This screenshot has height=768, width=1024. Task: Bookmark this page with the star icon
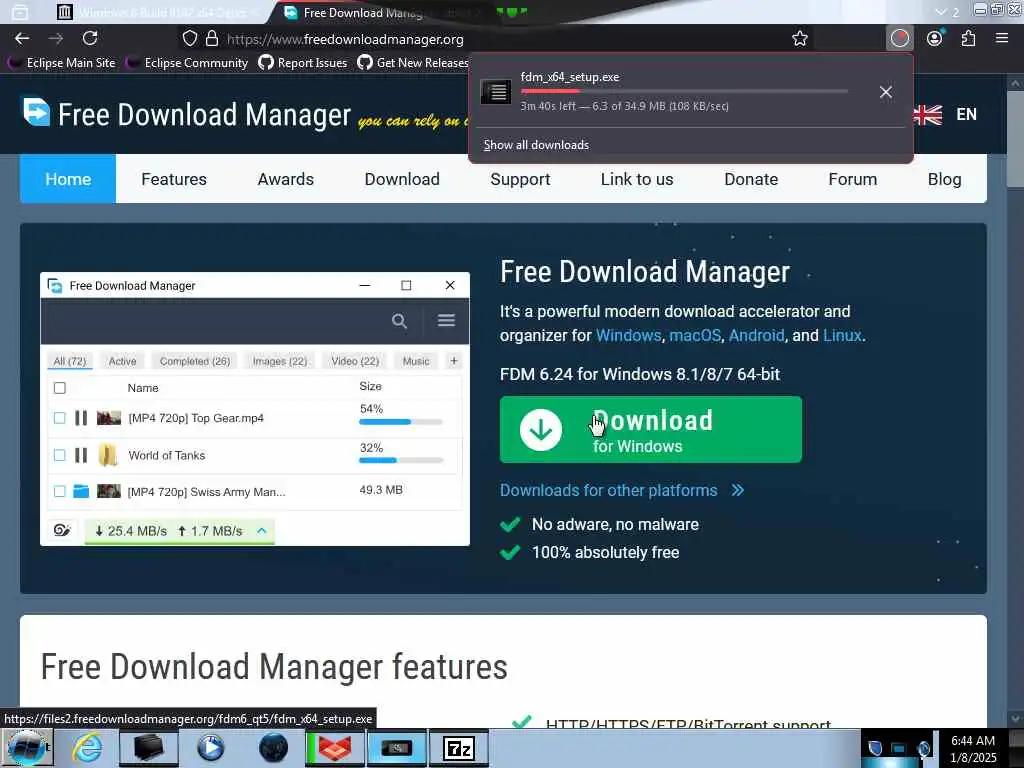799,39
